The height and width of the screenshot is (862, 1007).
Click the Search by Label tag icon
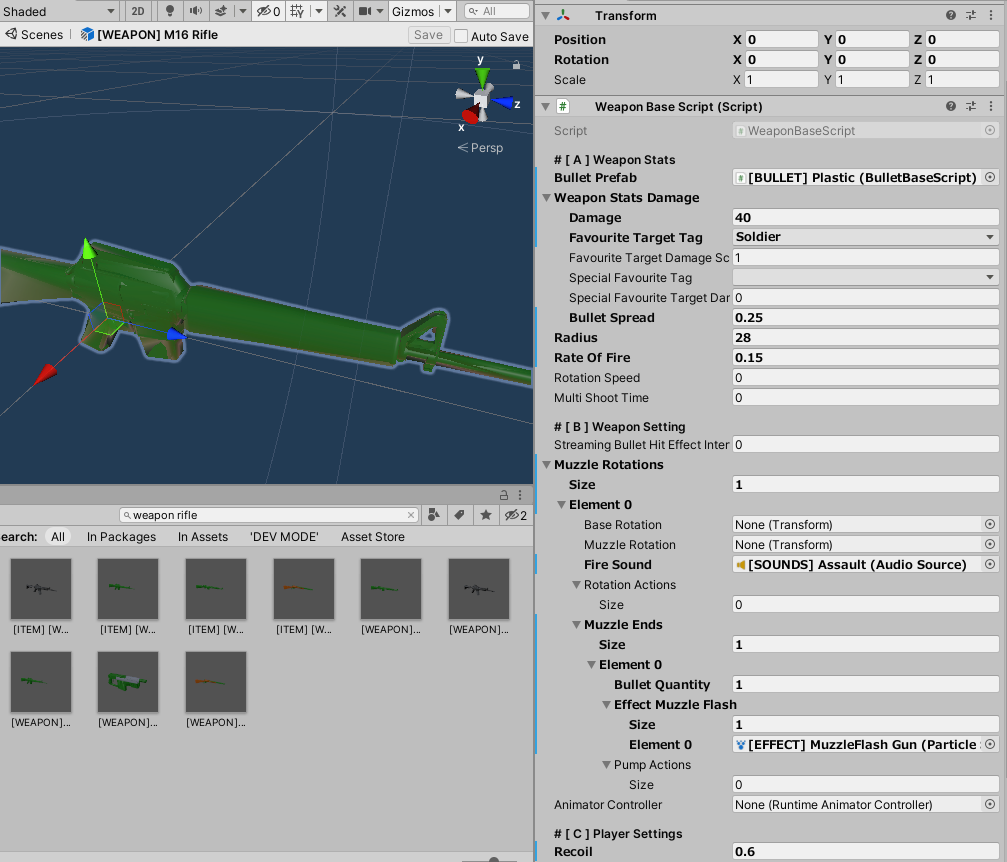(459, 515)
